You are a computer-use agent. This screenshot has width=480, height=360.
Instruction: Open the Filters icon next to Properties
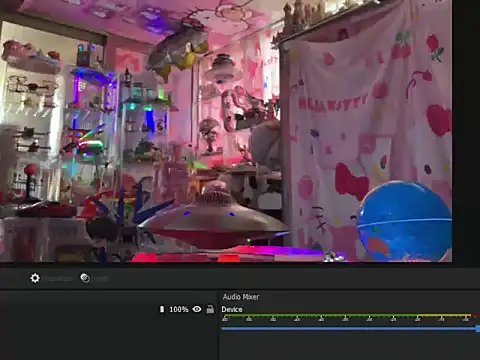(x=85, y=278)
